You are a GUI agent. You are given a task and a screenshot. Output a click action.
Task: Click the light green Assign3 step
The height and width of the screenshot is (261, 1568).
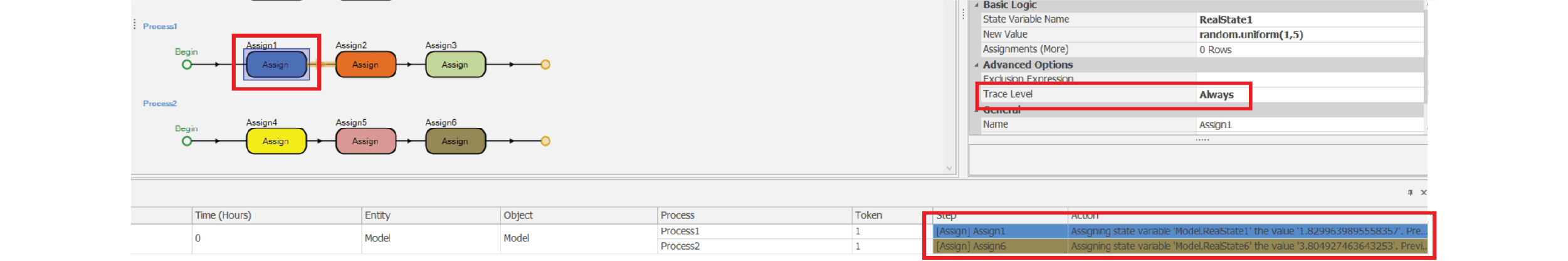pyautogui.click(x=455, y=65)
